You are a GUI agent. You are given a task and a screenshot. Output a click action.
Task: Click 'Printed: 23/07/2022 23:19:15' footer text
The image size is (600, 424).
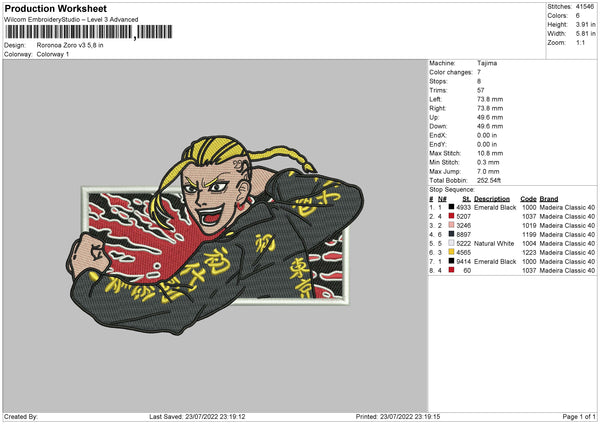[398, 416]
